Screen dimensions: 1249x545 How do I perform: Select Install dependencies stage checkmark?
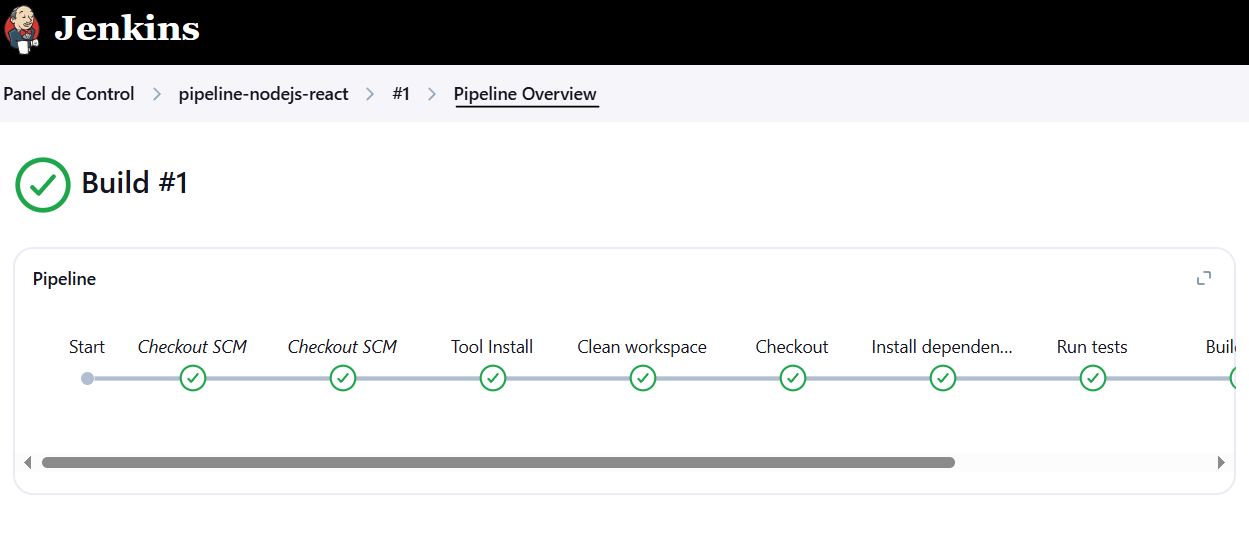pyautogui.click(x=943, y=378)
